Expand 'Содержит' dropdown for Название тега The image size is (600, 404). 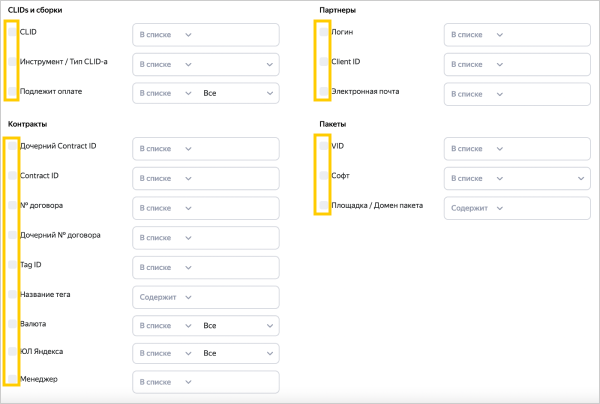tap(162, 297)
